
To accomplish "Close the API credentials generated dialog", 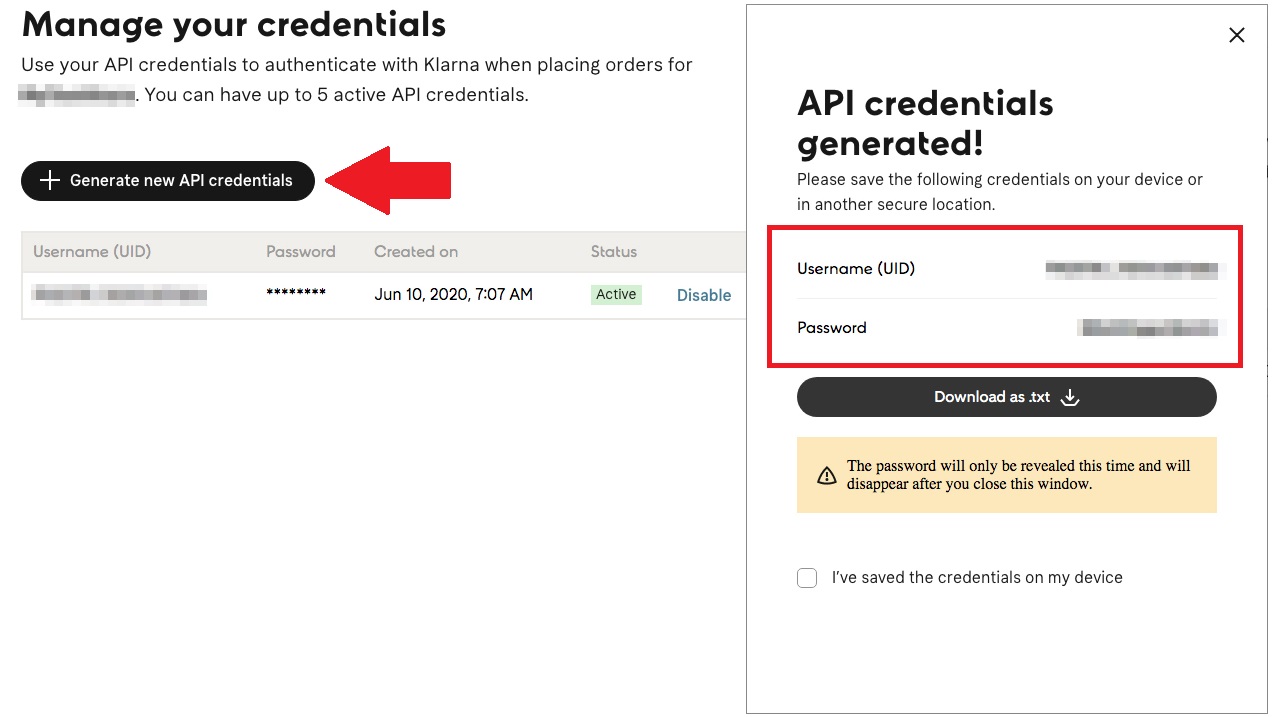I will pos(1236,36).
